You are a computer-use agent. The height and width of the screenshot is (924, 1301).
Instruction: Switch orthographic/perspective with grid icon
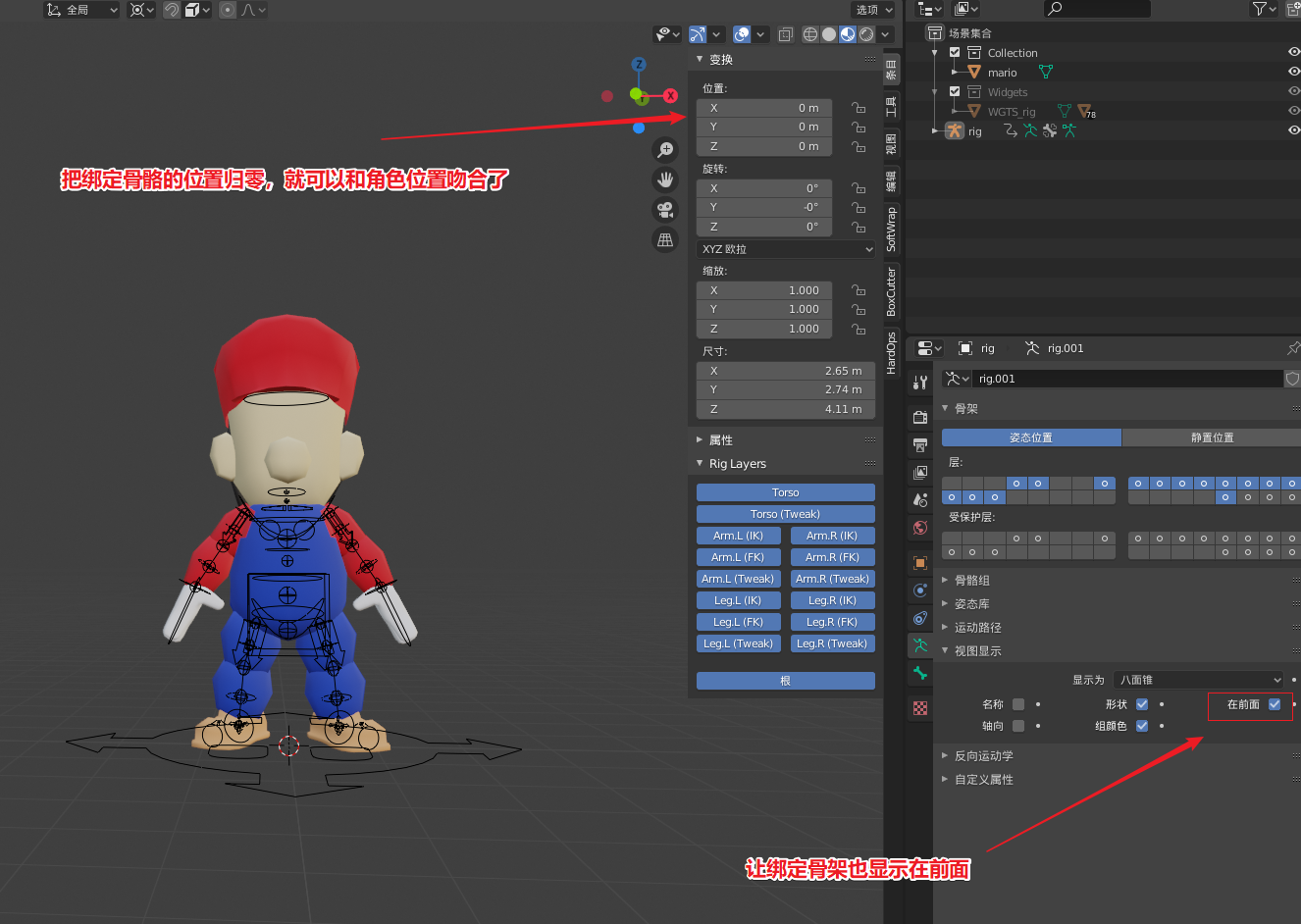point(665,240)
